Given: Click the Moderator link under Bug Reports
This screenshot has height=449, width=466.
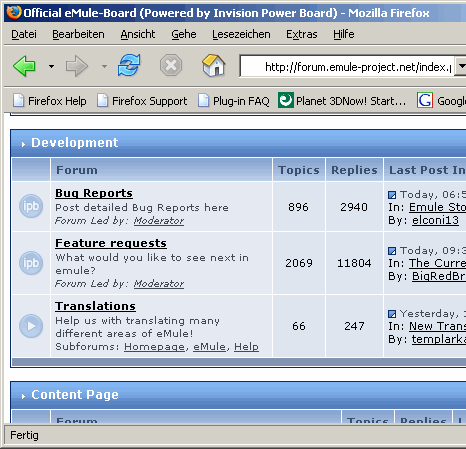Looking at the screenshot, I should point(159,221).
